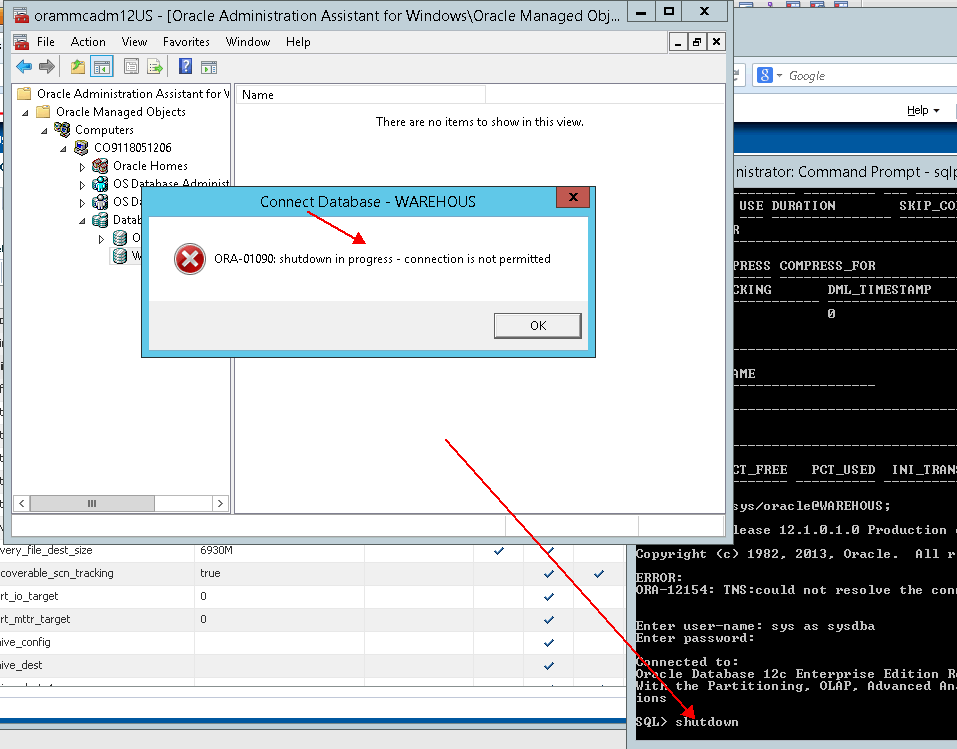This screenshot has width=957, height=749.
Task: Expand the Oracle Homes node
Action: [x=82, y=167]
